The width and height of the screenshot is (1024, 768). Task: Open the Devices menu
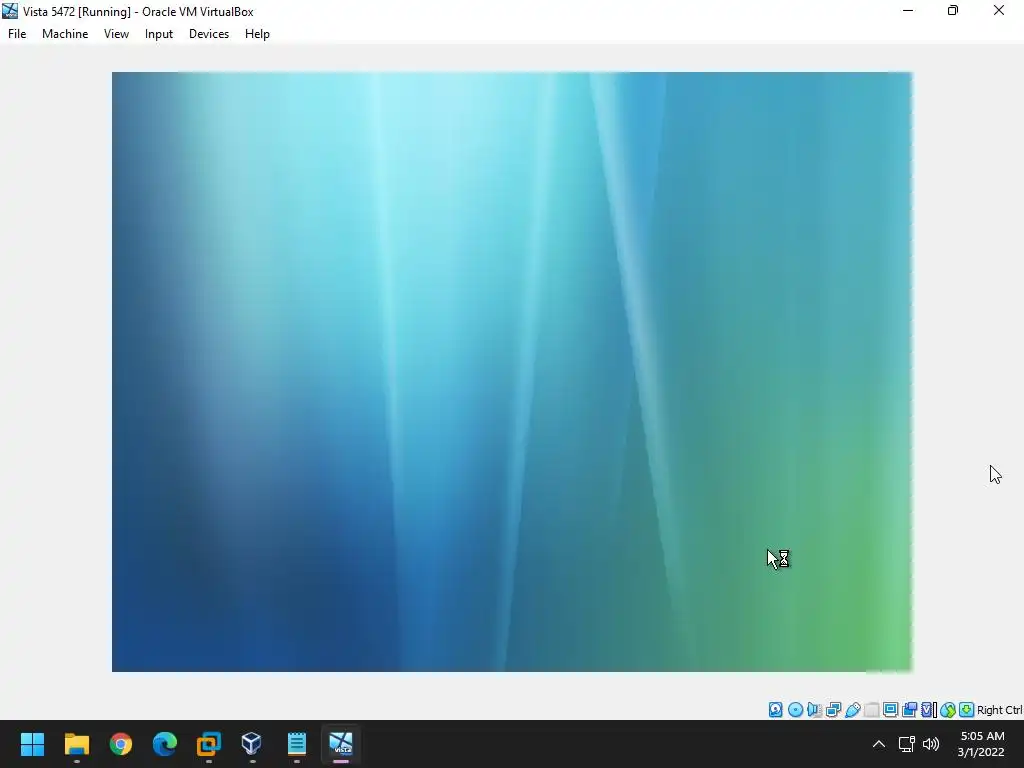click(209, 34)
